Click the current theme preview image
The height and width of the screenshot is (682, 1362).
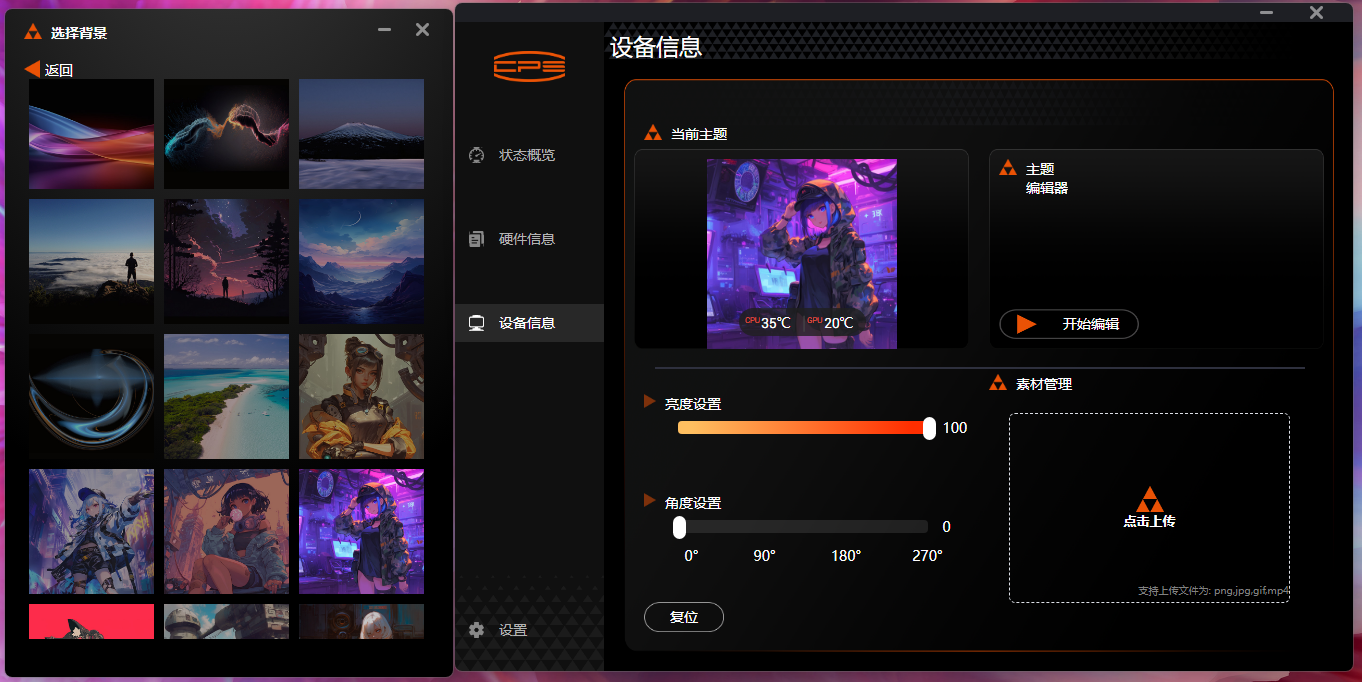point(802,254)
